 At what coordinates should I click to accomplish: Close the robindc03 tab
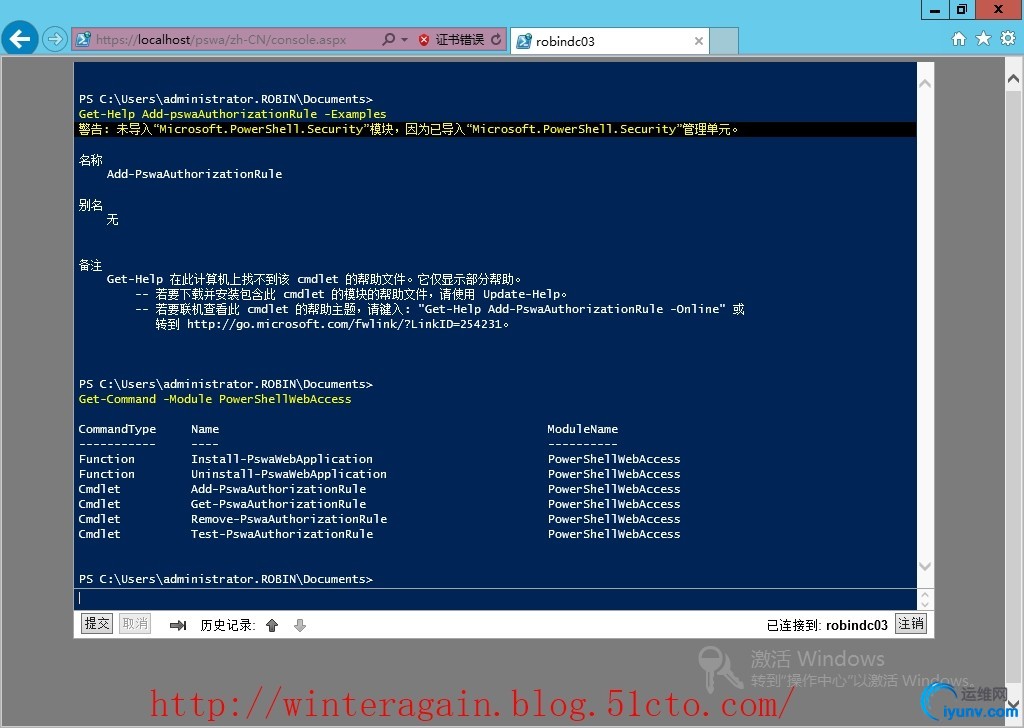click(699, 41)
